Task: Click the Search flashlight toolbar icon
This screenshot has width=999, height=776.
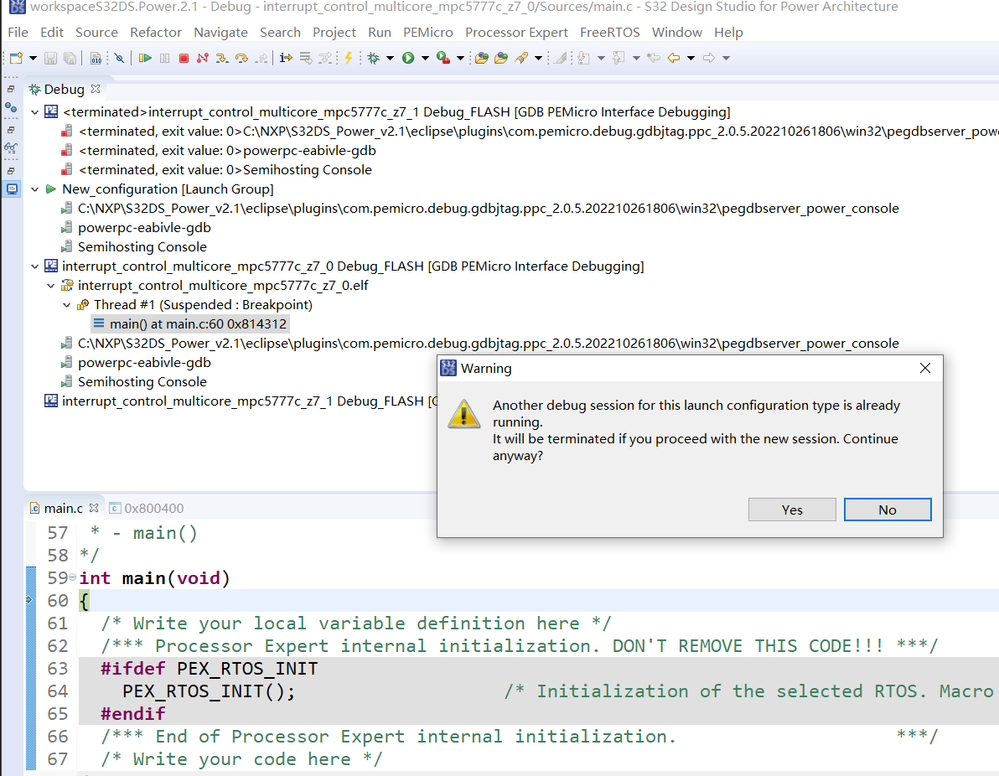Action: [521, 58]
